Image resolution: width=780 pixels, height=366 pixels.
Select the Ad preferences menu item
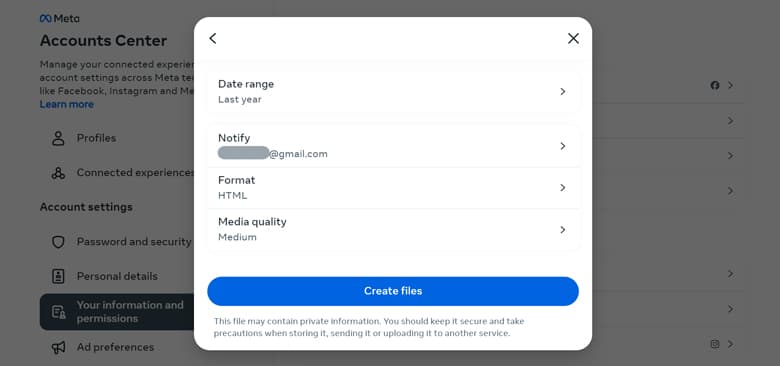[x=117, y=347]
